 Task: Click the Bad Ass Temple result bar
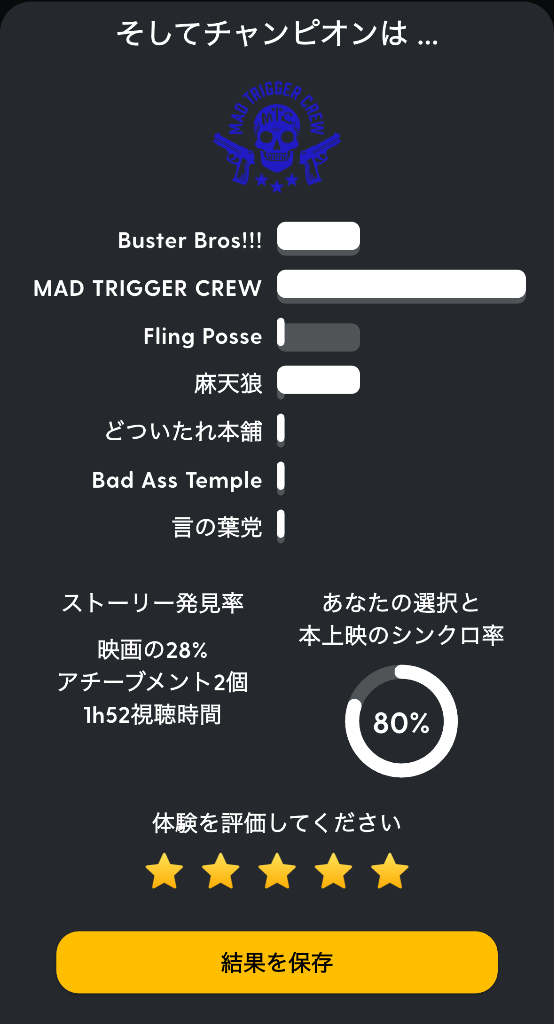pyautogui.click(x=281, y=478)
